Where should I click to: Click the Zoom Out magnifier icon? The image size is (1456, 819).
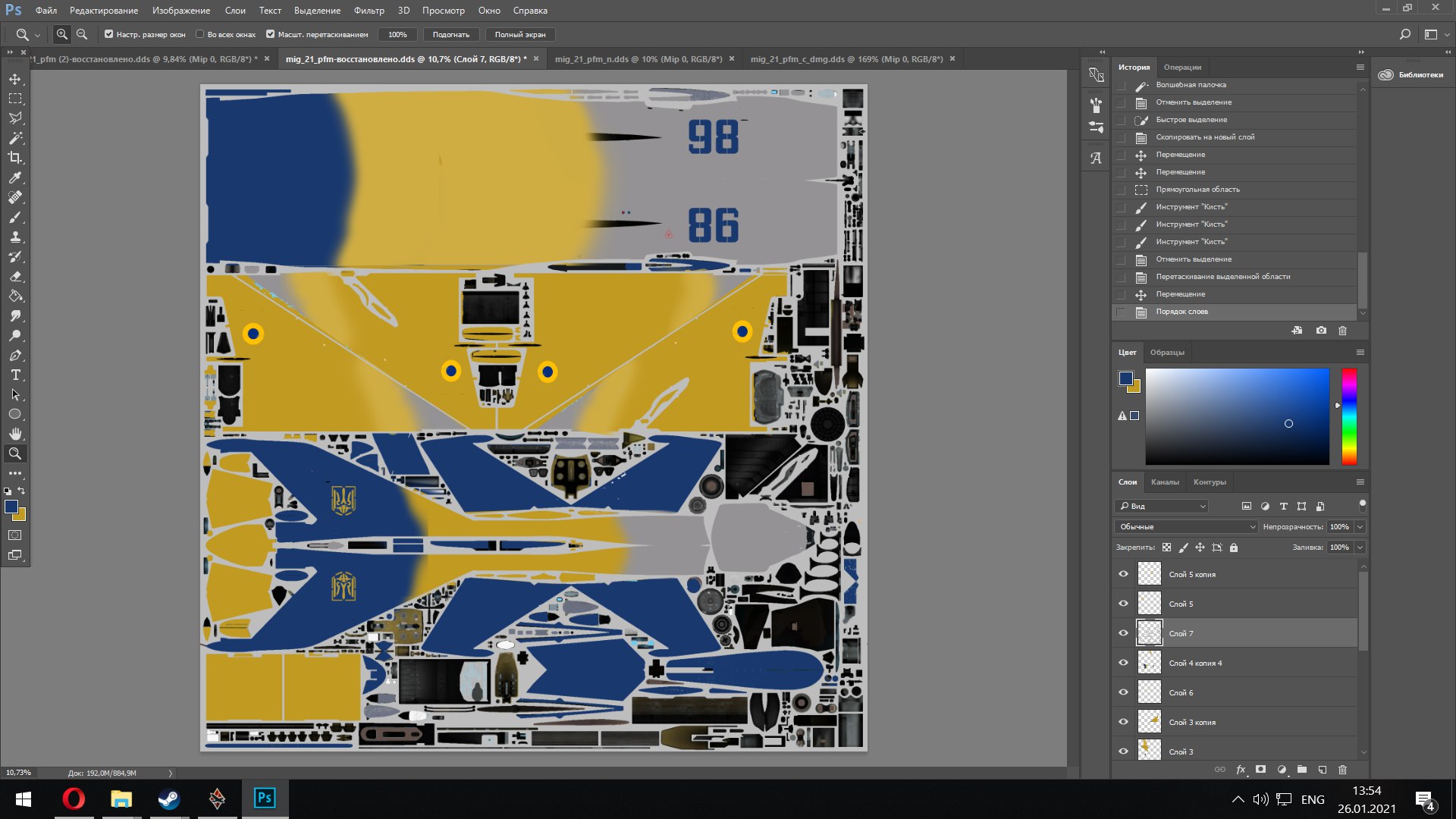[82, 34]
